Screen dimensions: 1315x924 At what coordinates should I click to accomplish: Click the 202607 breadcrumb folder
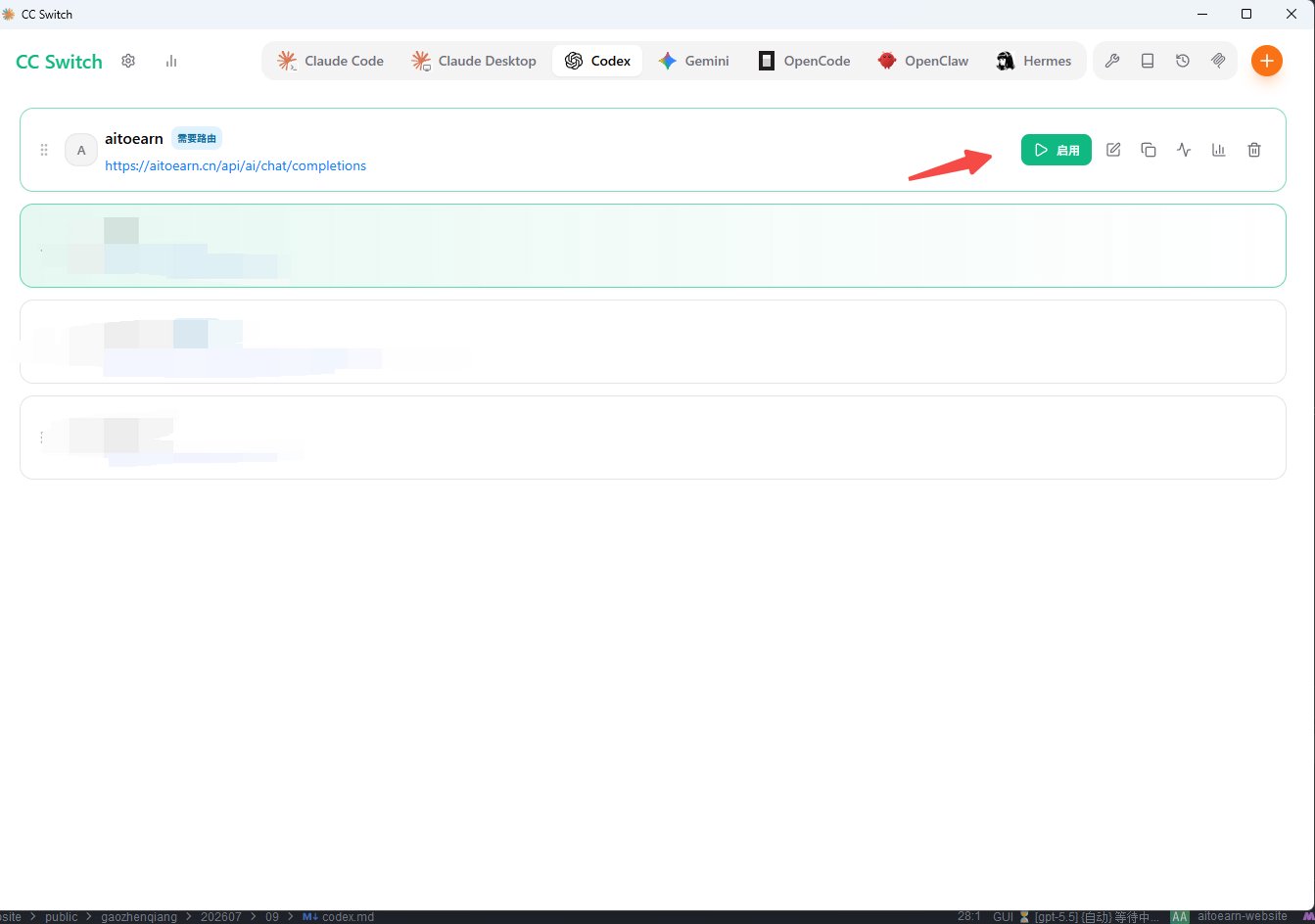pos(221,917)
